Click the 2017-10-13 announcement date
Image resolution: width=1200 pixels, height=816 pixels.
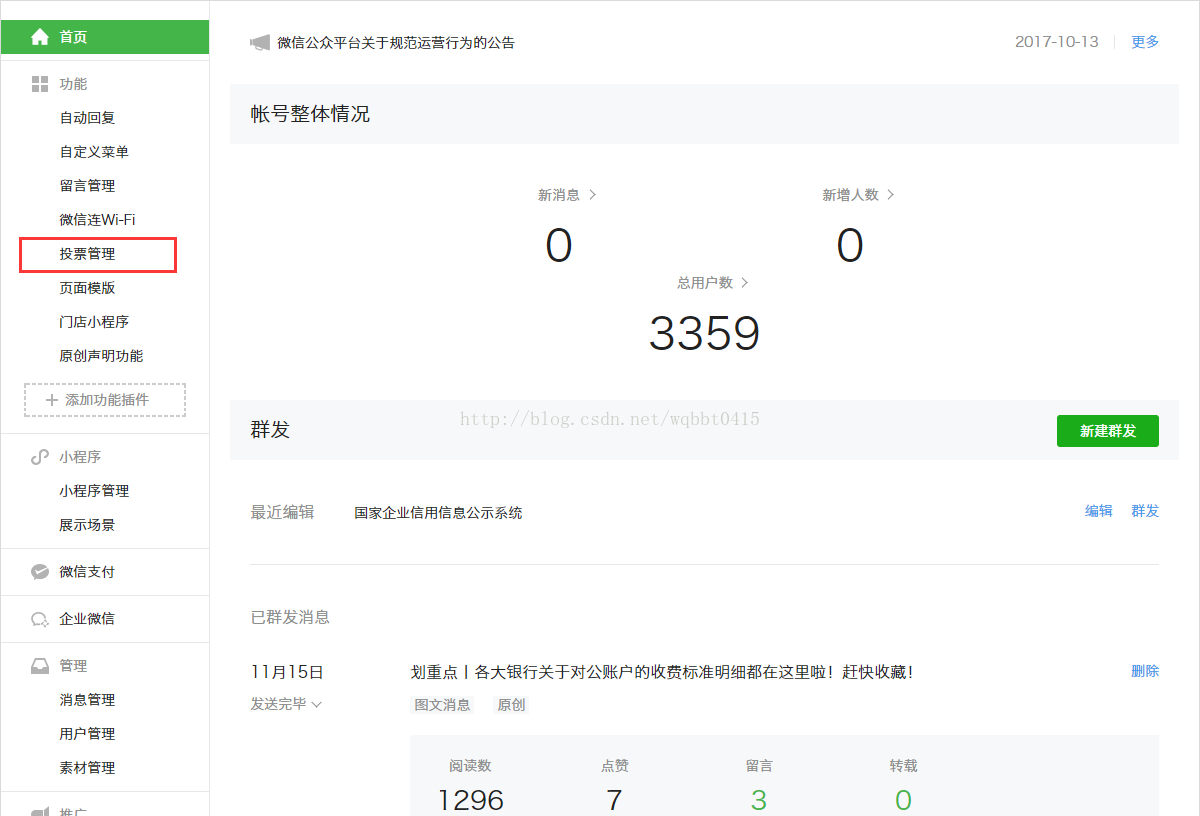(1057, 42)
